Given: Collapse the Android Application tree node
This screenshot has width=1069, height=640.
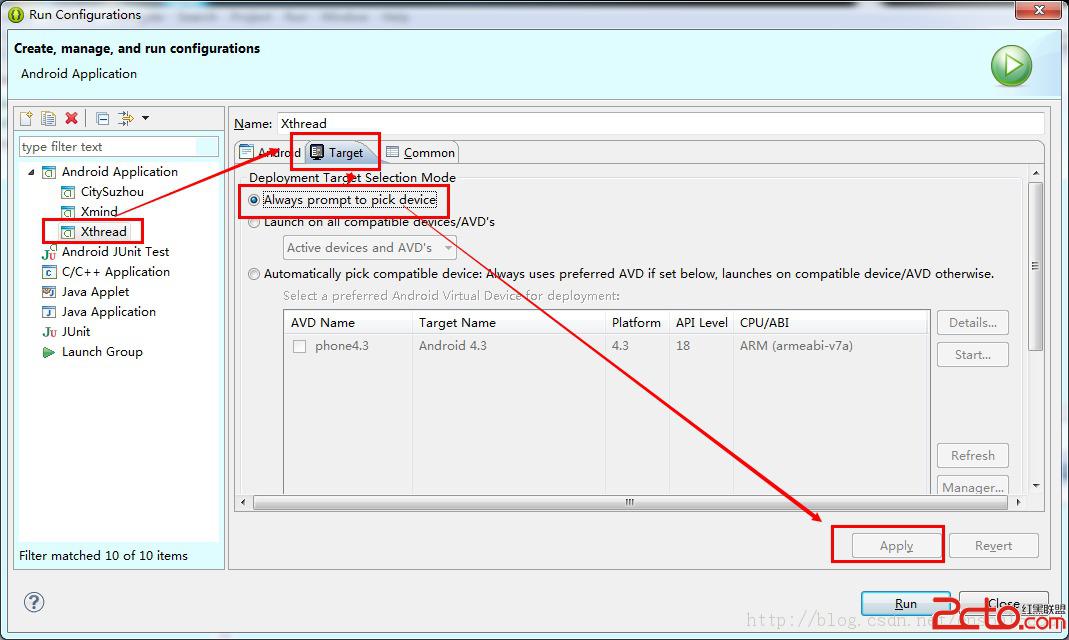Looking at the screenshot, I should tap(31, 172).
